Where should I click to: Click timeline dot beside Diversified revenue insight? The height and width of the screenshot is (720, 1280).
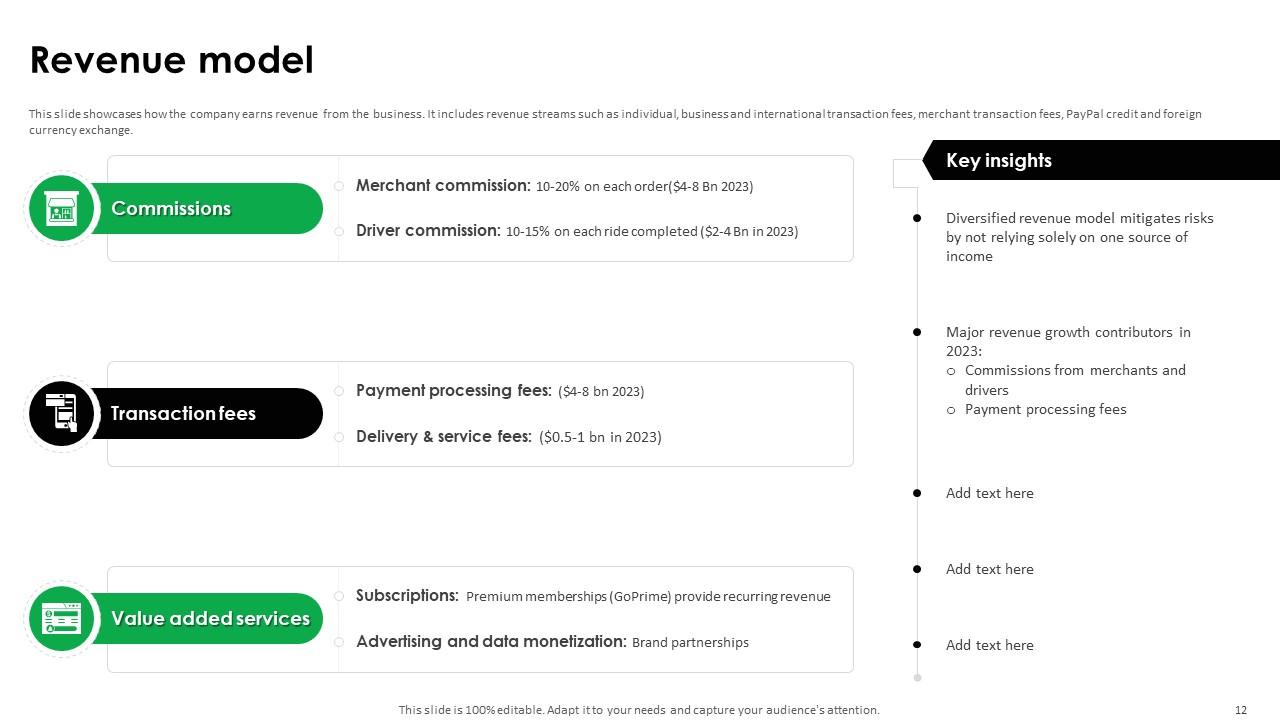tap(917, 218)
